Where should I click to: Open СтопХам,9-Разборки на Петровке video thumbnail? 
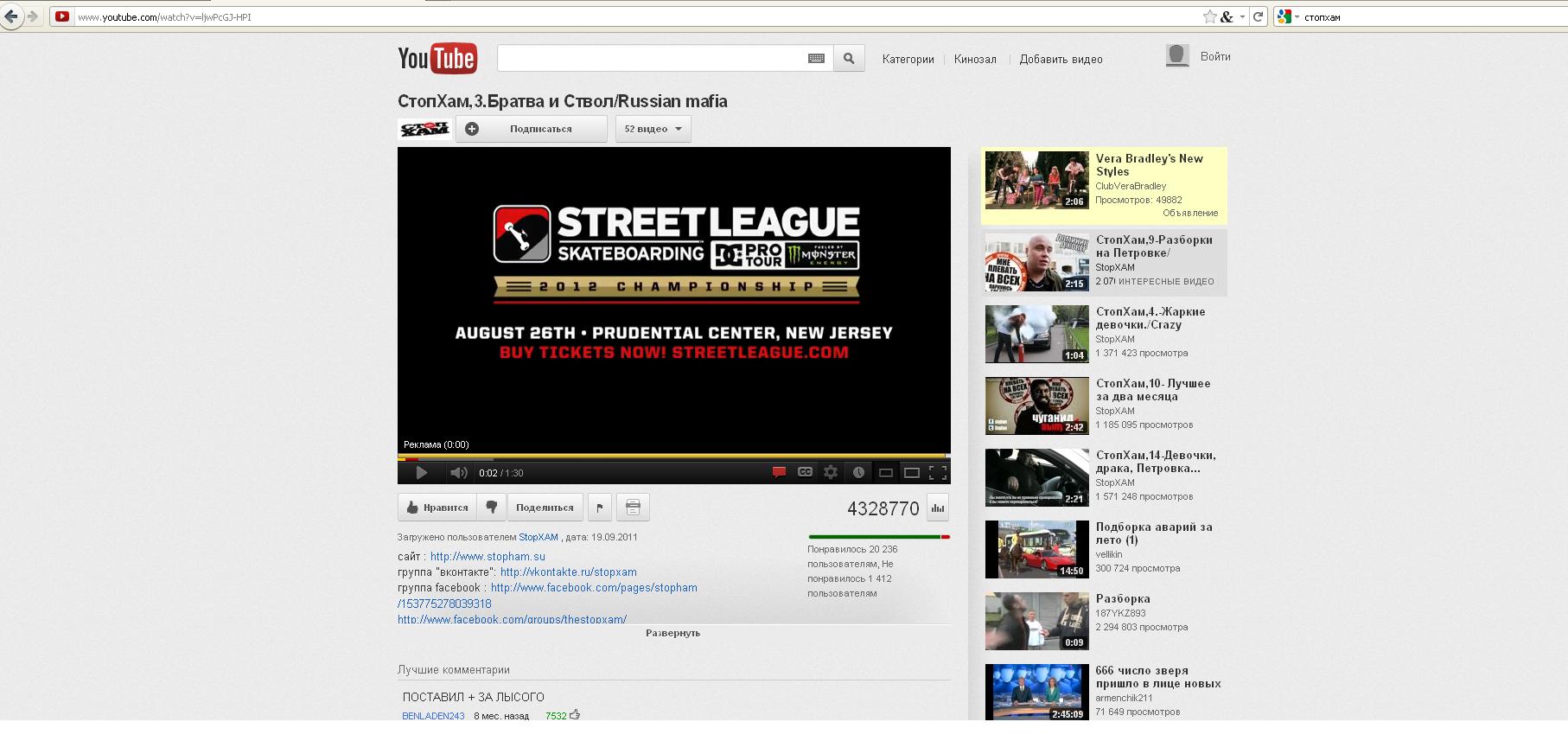[1036, 263]
